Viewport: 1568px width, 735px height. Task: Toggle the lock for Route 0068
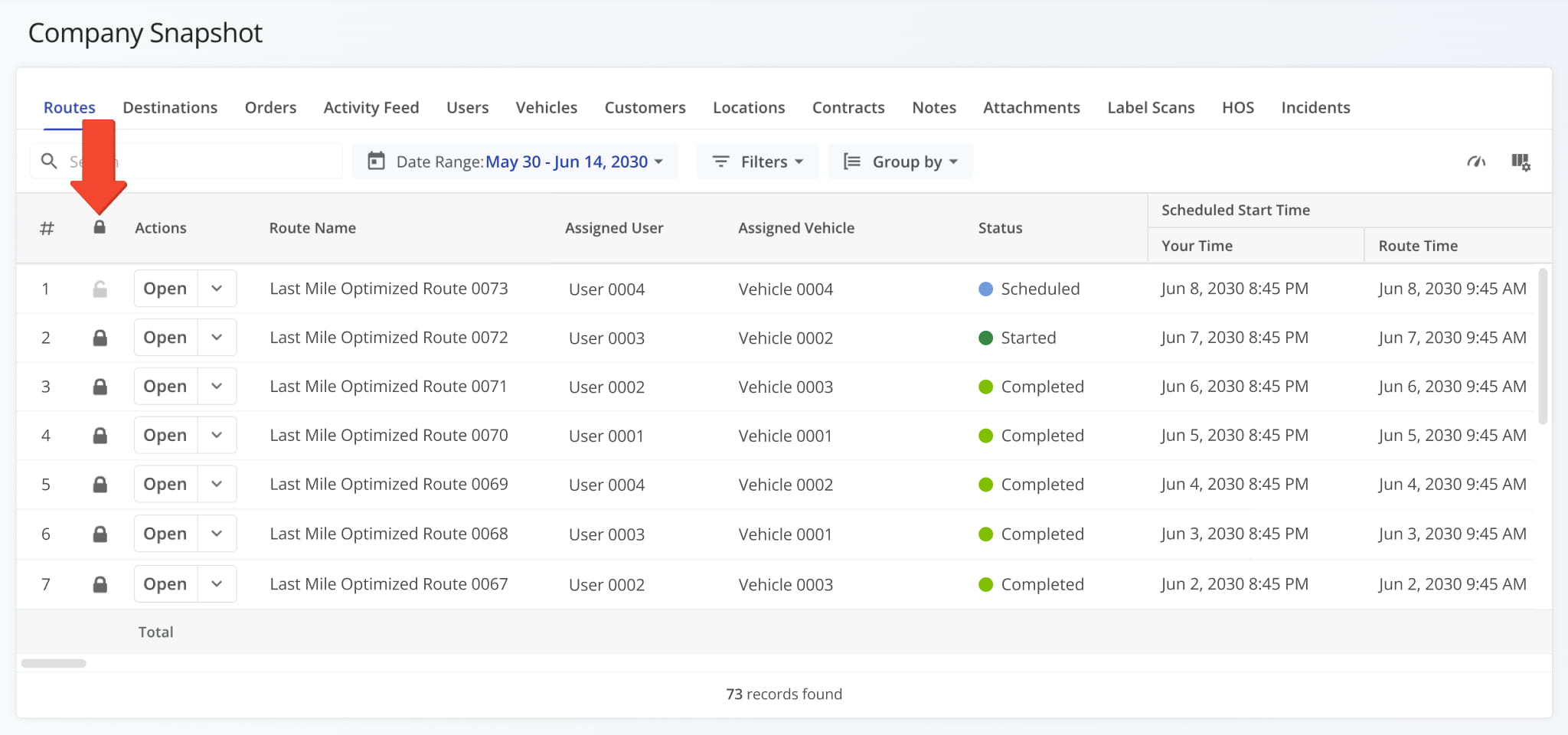point(100,534)
